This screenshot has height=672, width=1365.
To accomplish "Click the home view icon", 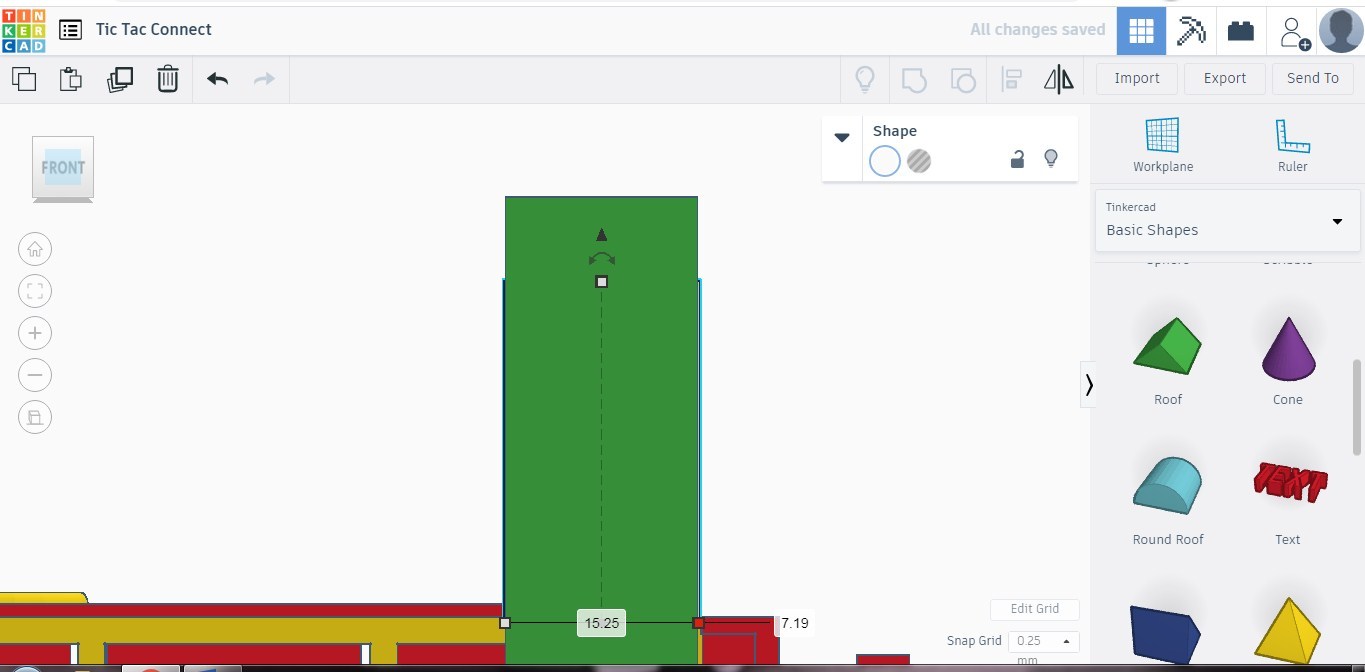I will 35,249.
